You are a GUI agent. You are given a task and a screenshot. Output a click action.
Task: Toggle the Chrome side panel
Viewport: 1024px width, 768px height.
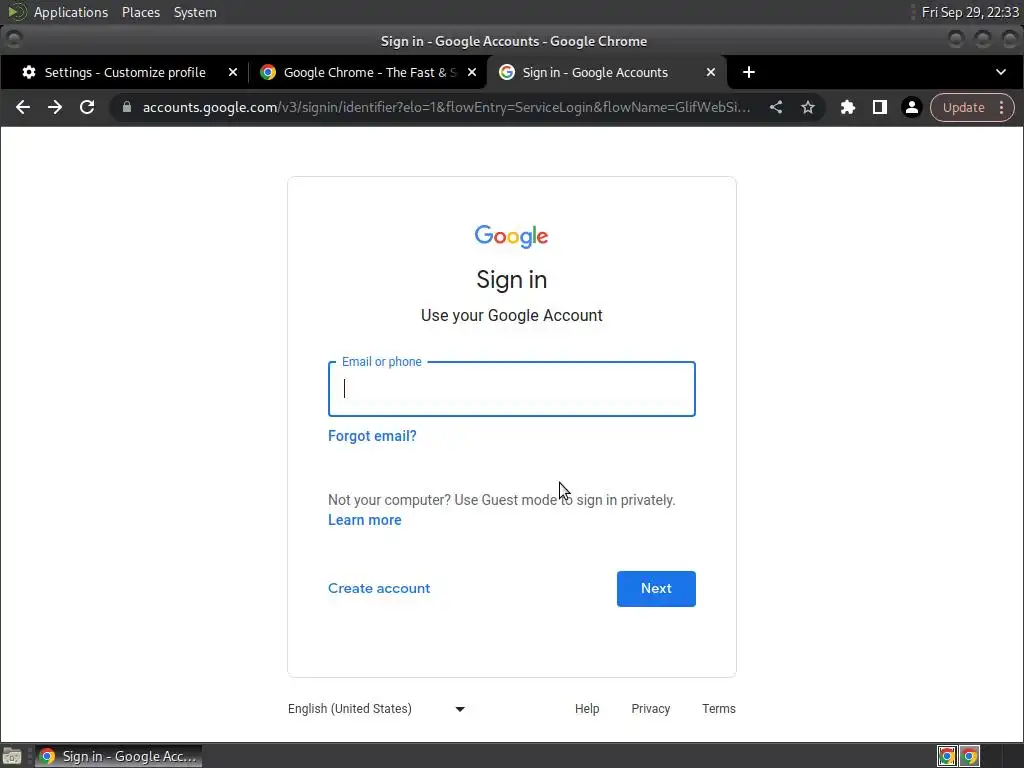click(x=880, y=107)
